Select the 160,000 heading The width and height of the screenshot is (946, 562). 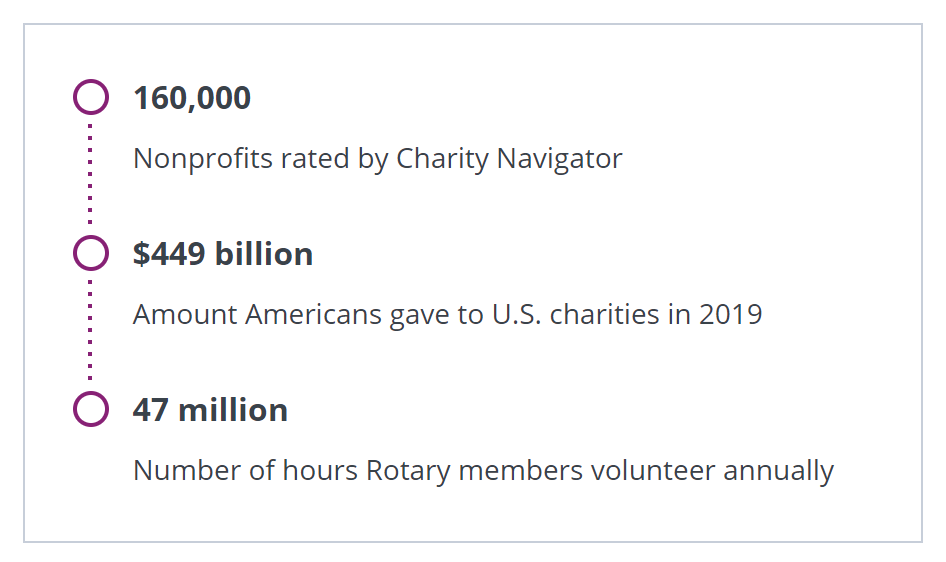point(192,98)
